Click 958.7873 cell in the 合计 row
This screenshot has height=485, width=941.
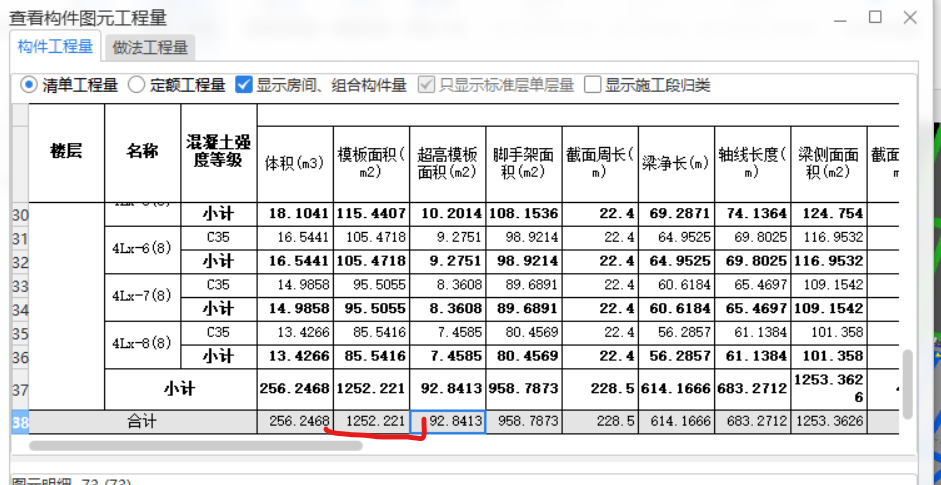[x=524, y=423]
